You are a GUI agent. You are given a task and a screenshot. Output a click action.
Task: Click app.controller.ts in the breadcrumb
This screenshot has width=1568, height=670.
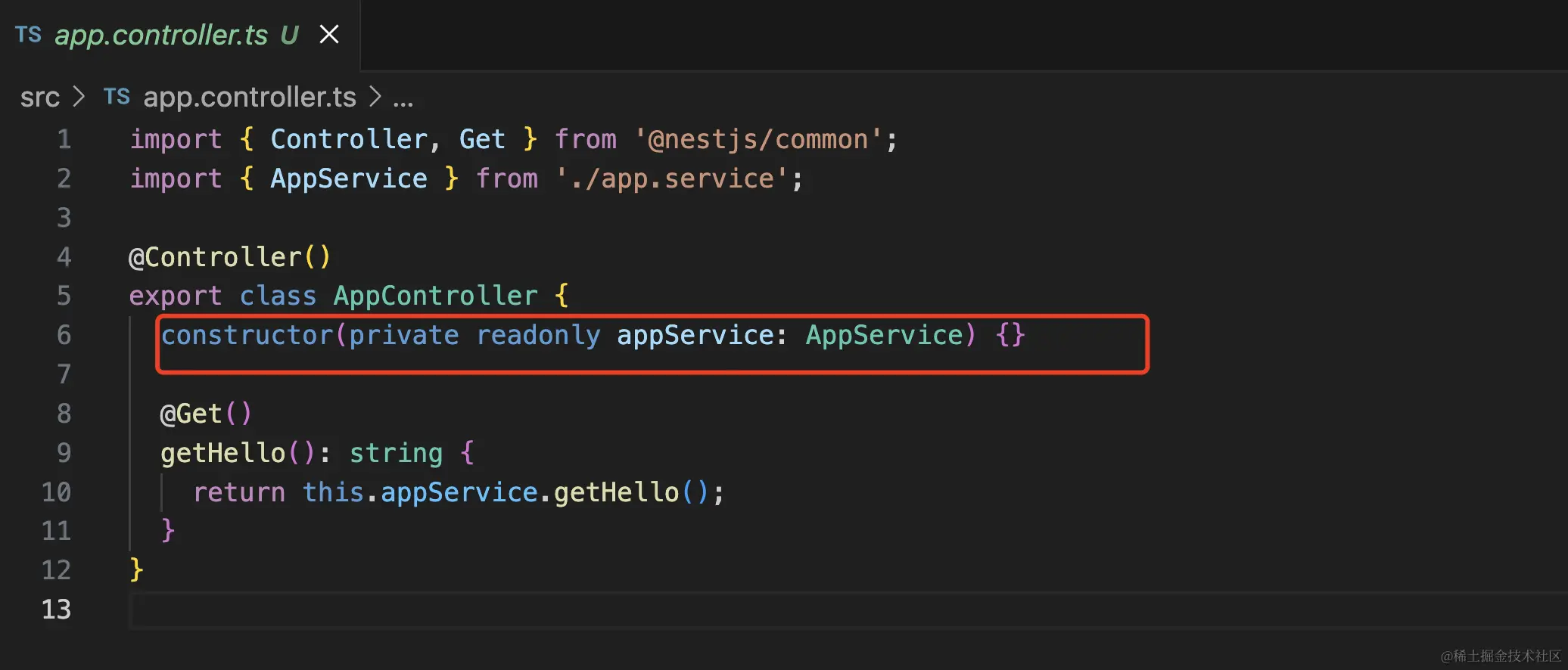tap(250, 98)
